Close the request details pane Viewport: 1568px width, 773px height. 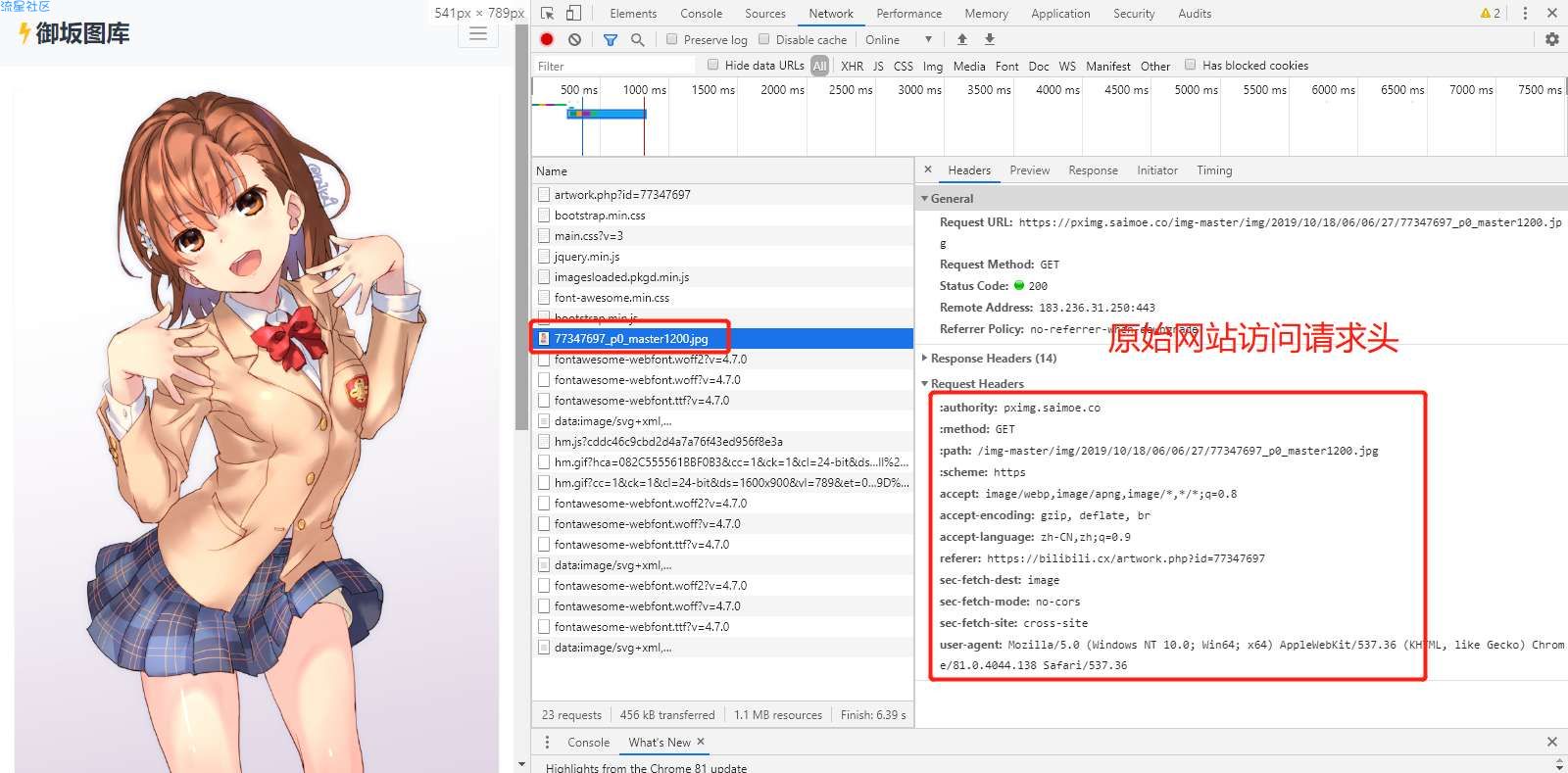point(928,169)
